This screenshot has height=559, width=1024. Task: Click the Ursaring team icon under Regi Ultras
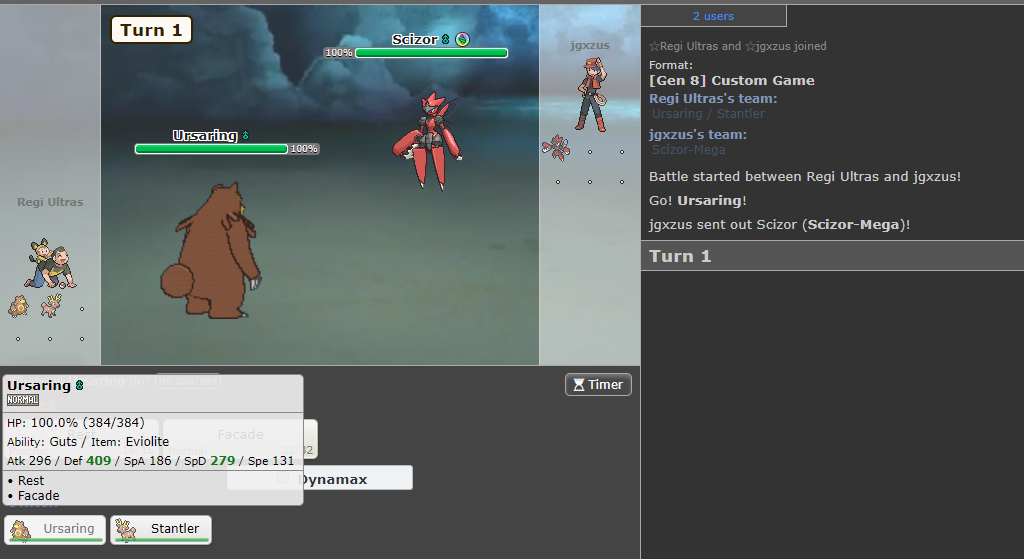point(18,306)
